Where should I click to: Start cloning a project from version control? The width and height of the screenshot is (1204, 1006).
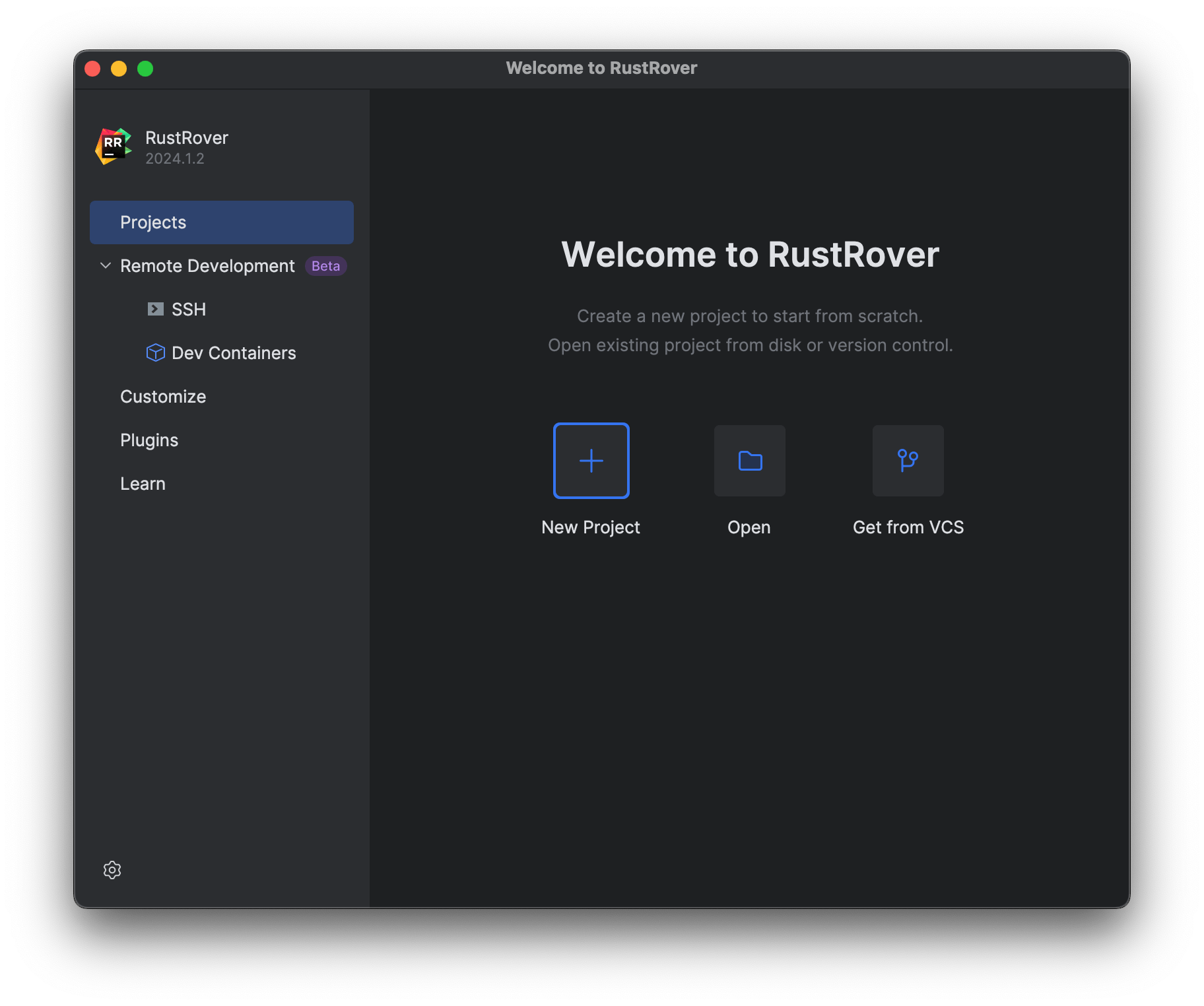click(908, 461)
